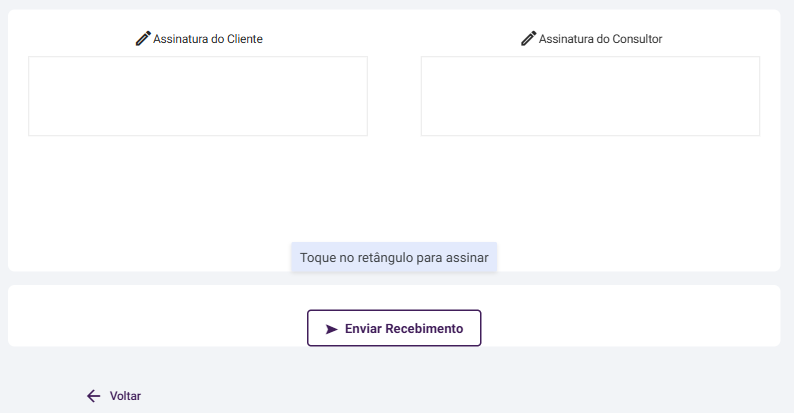Focus the signature box under Assinatura do Consultor

click(590, 96)
